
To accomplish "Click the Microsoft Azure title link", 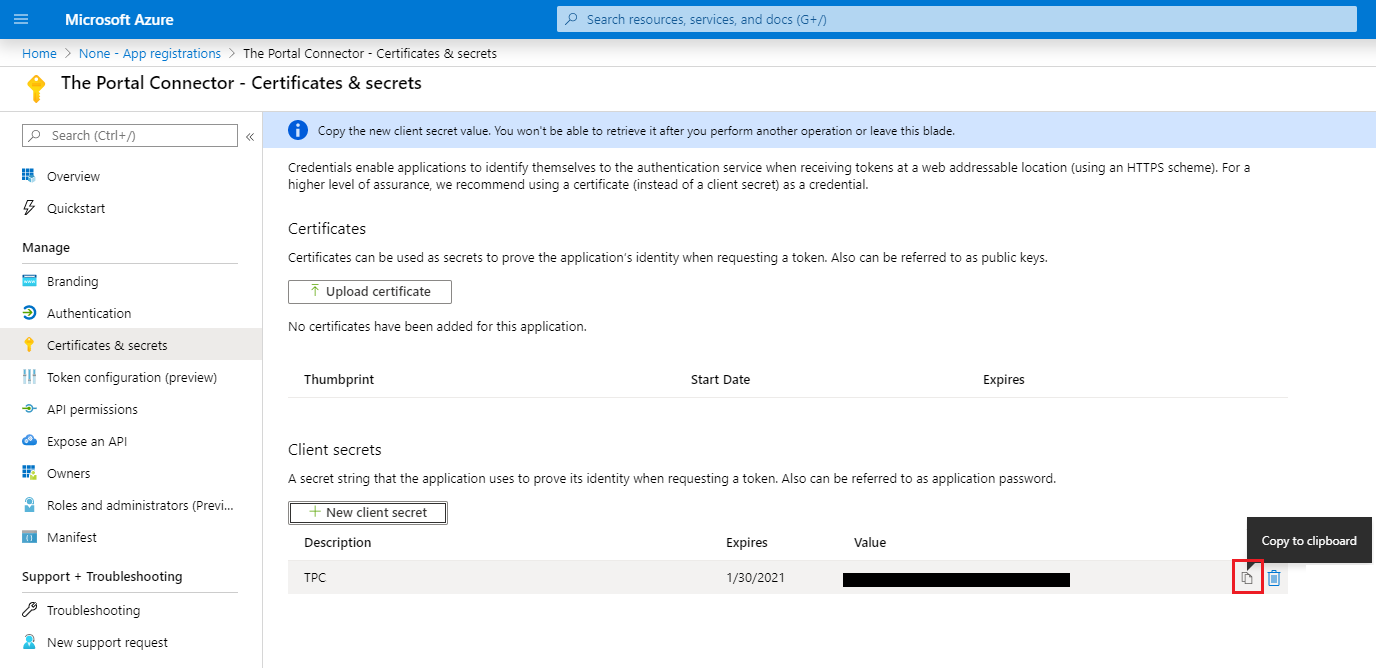I will tap(119, 19).
